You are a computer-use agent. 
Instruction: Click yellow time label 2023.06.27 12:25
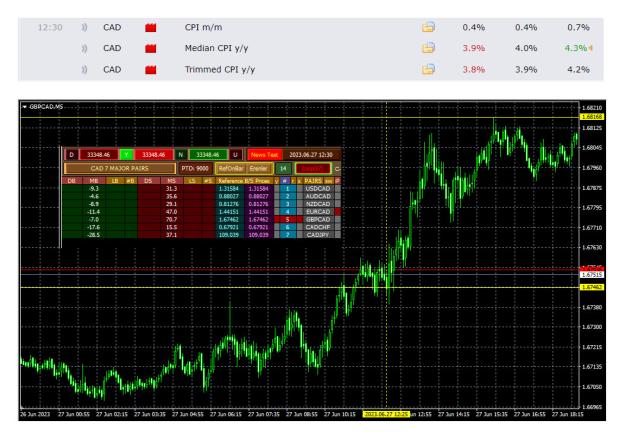(385, 414)
